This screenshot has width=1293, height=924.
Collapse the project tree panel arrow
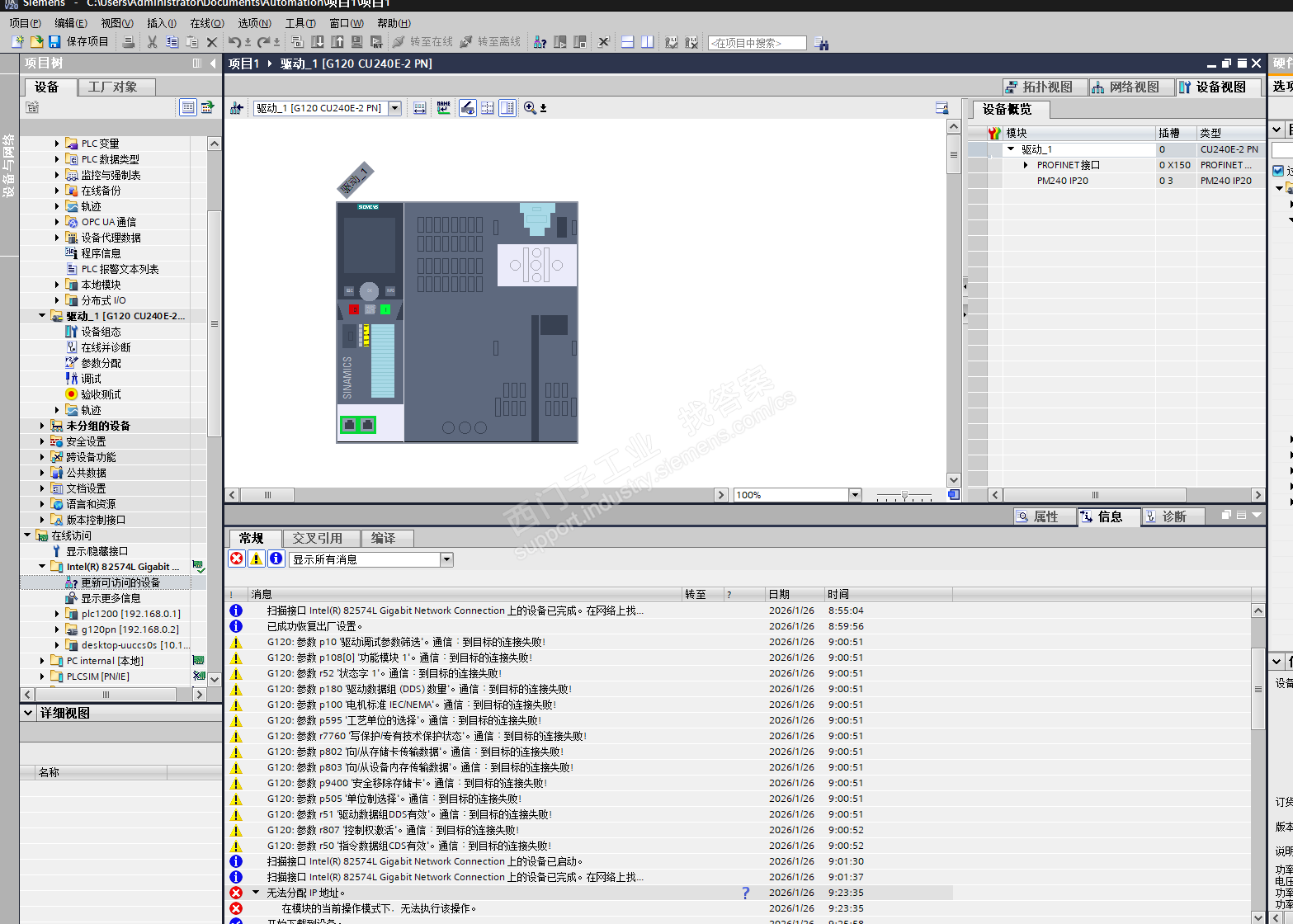pos(213,64)
